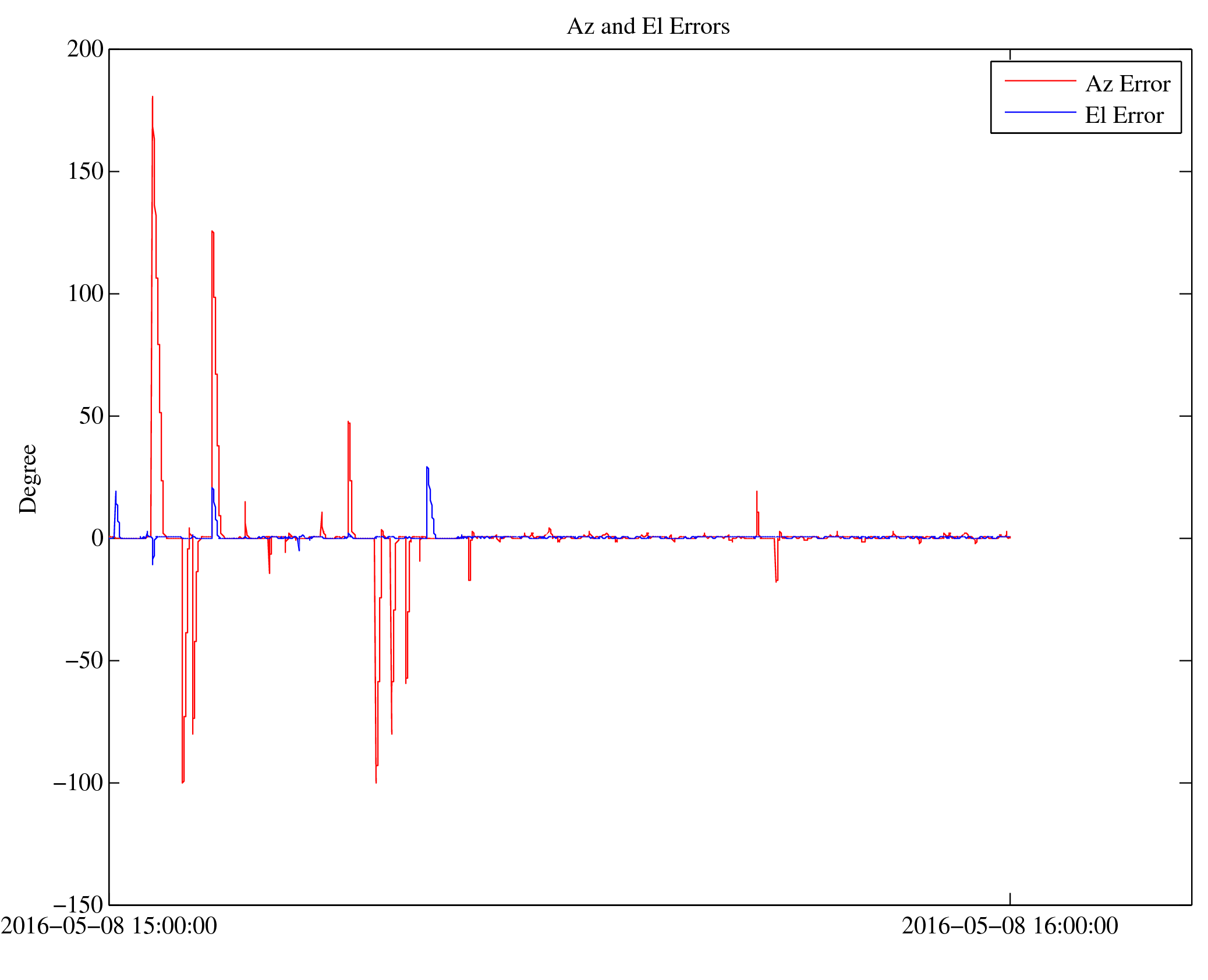The height and width of the screenshot is (980, 1208).
Task: Click the Az Error legend label
Action: click(x=1127, y=84)
